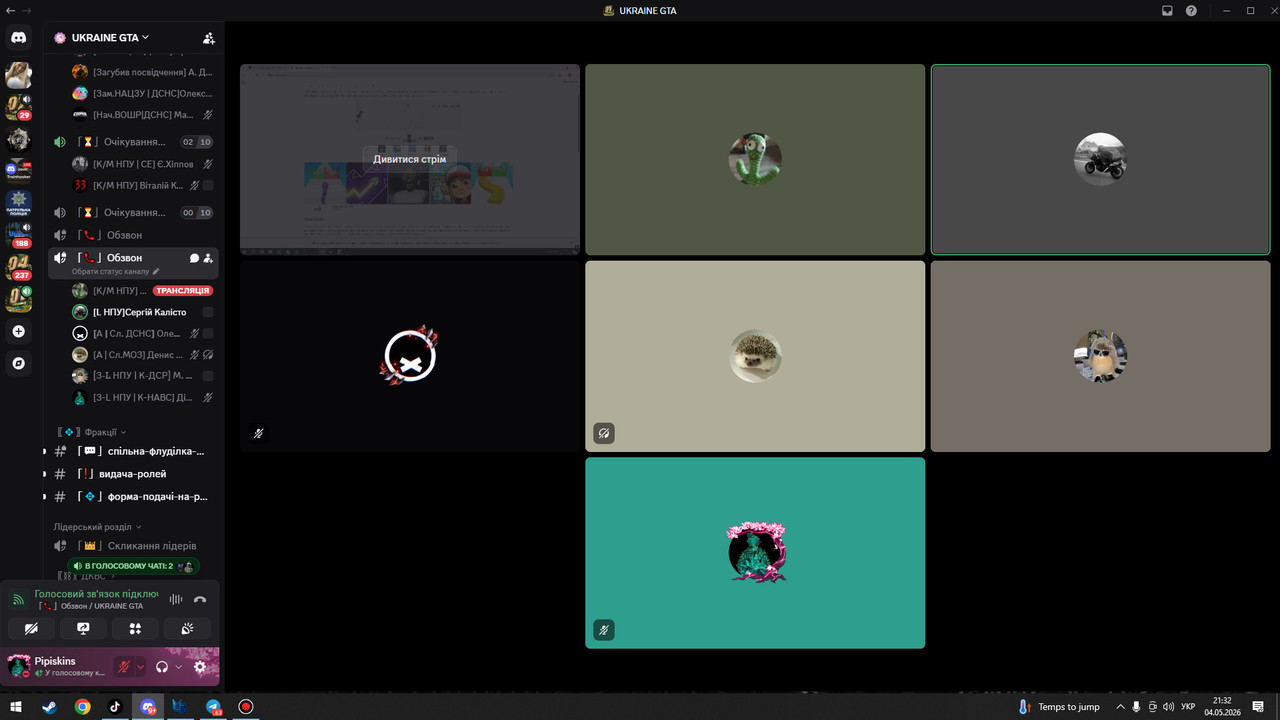The width and height of the screenshot is (1280, 720).
Task: Join the second Очікування voice channel 00/10
Action: point(133,212)
